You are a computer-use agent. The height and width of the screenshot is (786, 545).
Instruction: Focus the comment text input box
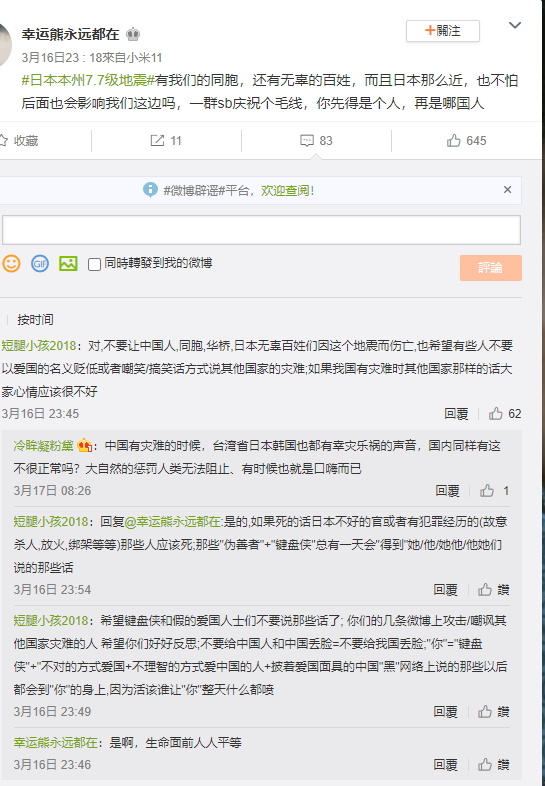[261, 230]
